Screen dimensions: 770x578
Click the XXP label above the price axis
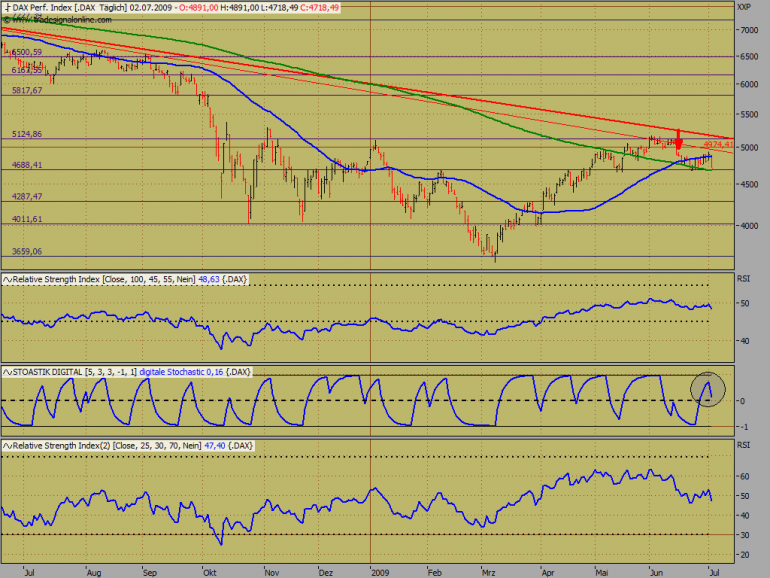coord(743,7)
